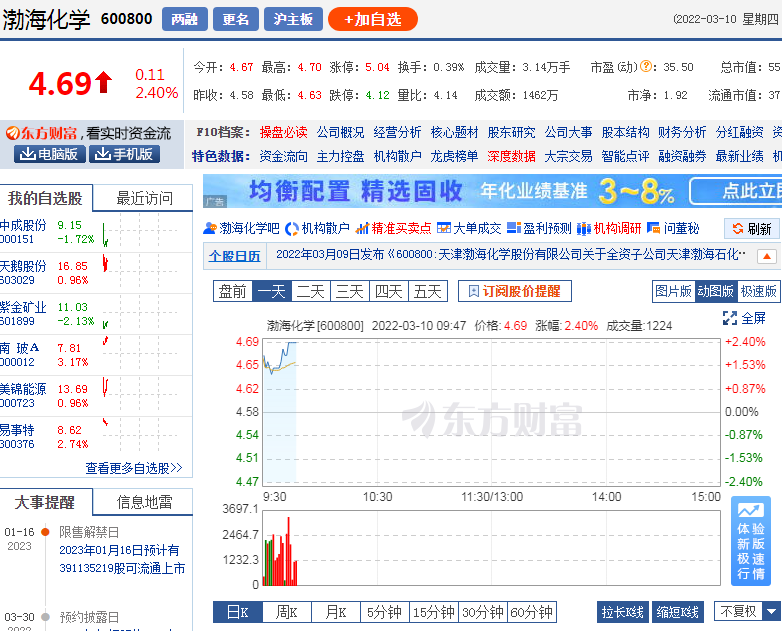The height and width of the screenshot is (631, 782).
Task: Select 月K chart tab
Action: click(336, 612)
